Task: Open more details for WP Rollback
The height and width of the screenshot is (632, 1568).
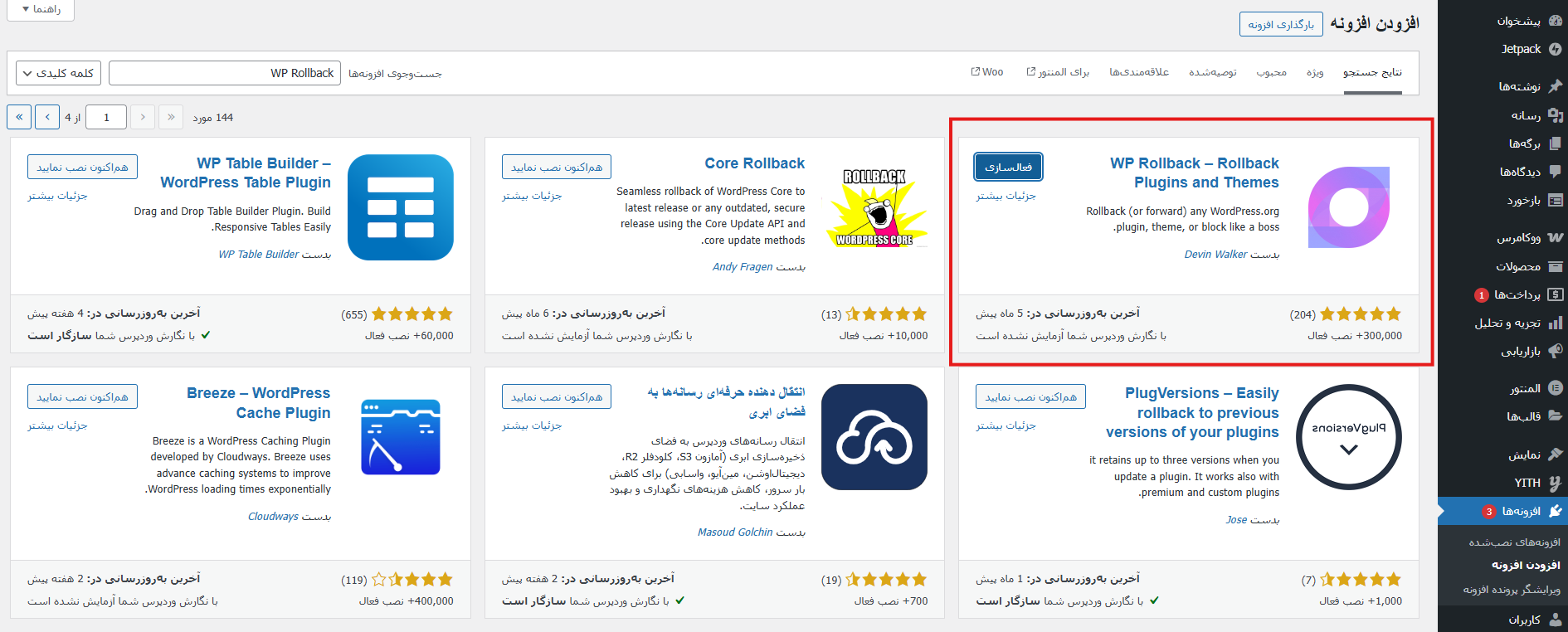Action: click(x=1006, y=196)
